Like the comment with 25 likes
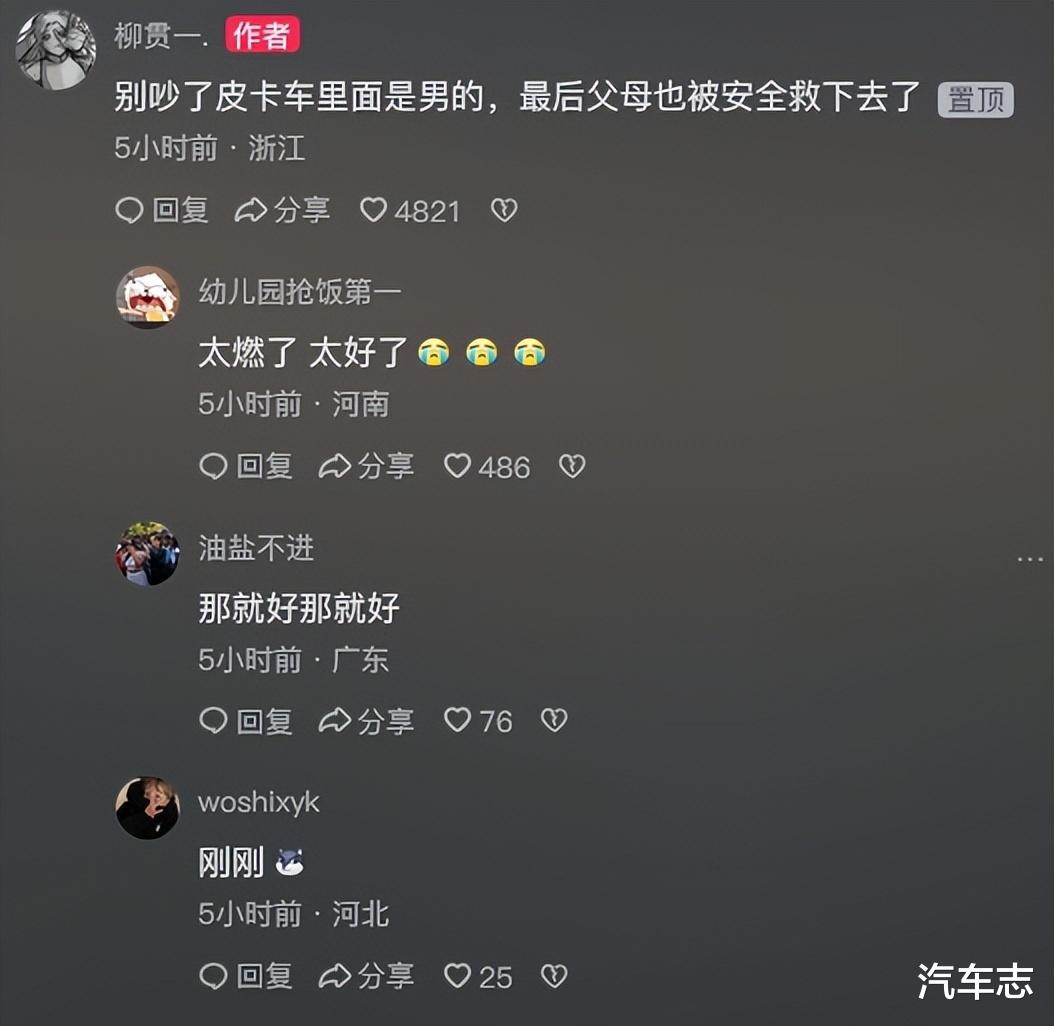1054x1026 pixels. point(478,976)
